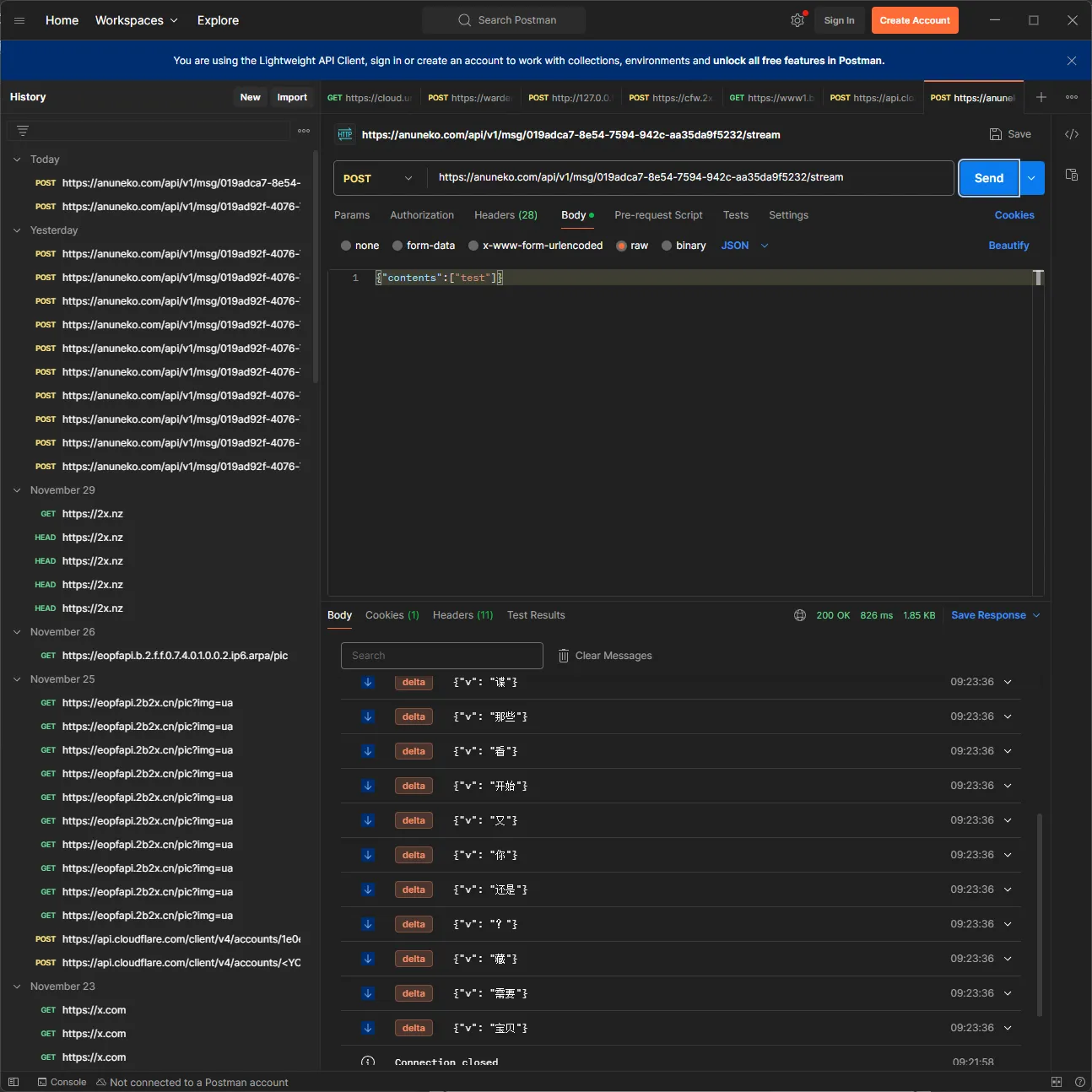This screenshot has height=1092, width=1092.
Task: Select the 'none' body type
Action: (x=346, y=246)
